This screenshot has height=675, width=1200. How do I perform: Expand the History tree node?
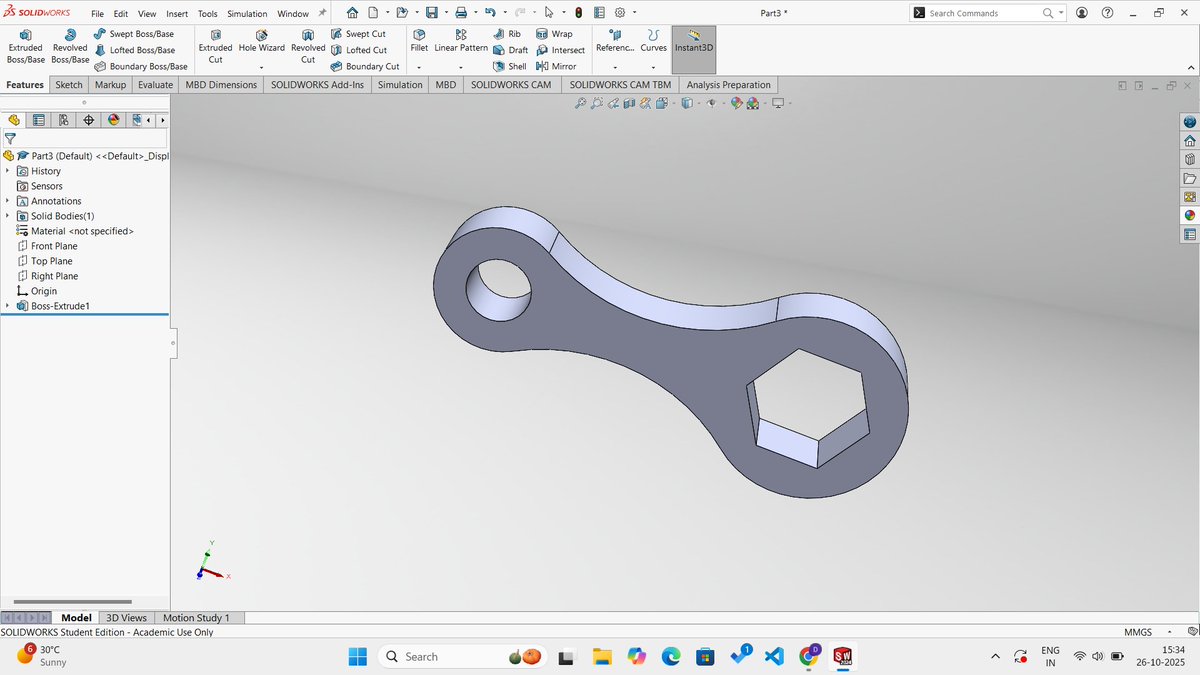(8, 171)
